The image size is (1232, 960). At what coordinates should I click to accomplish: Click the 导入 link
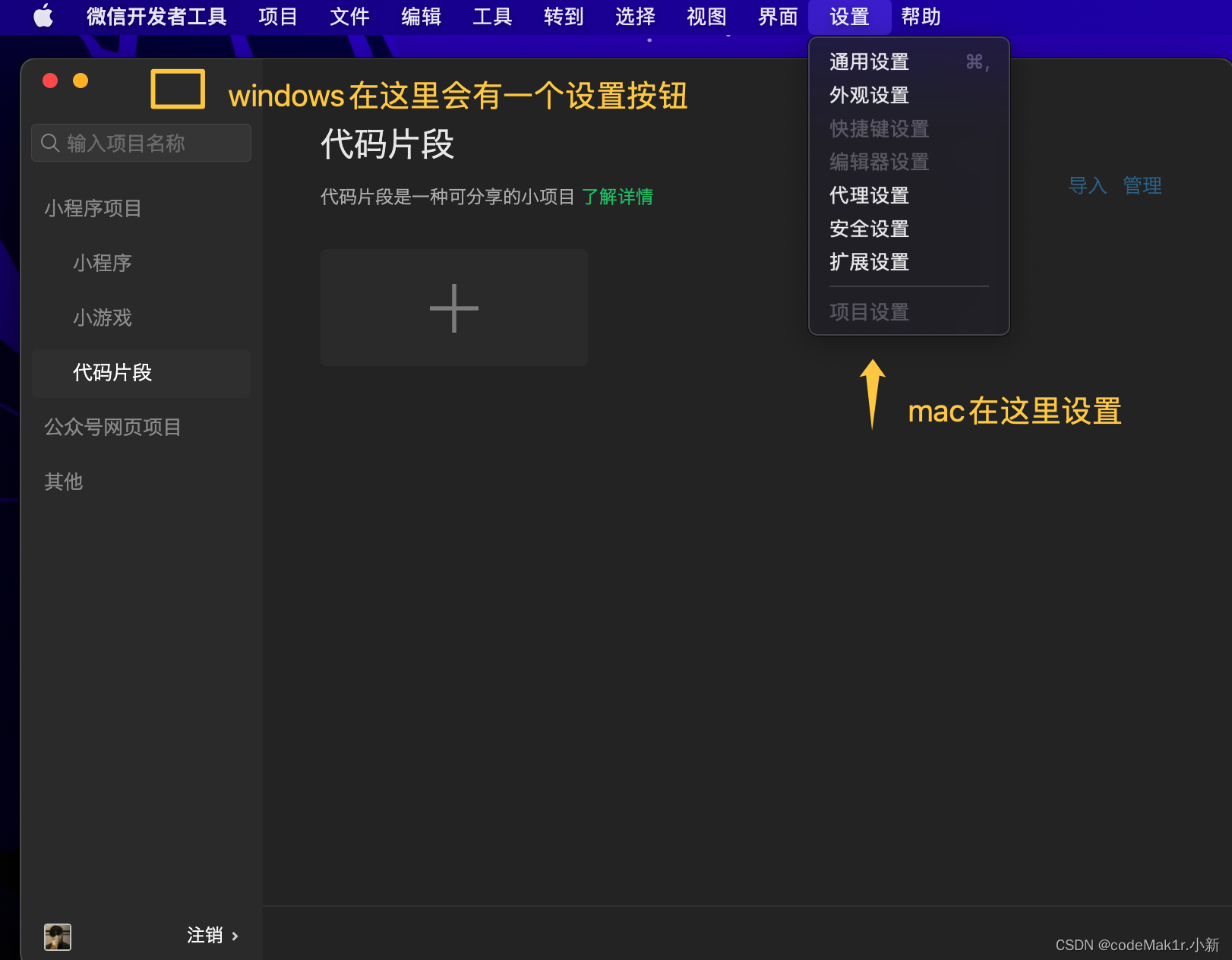1088,185
